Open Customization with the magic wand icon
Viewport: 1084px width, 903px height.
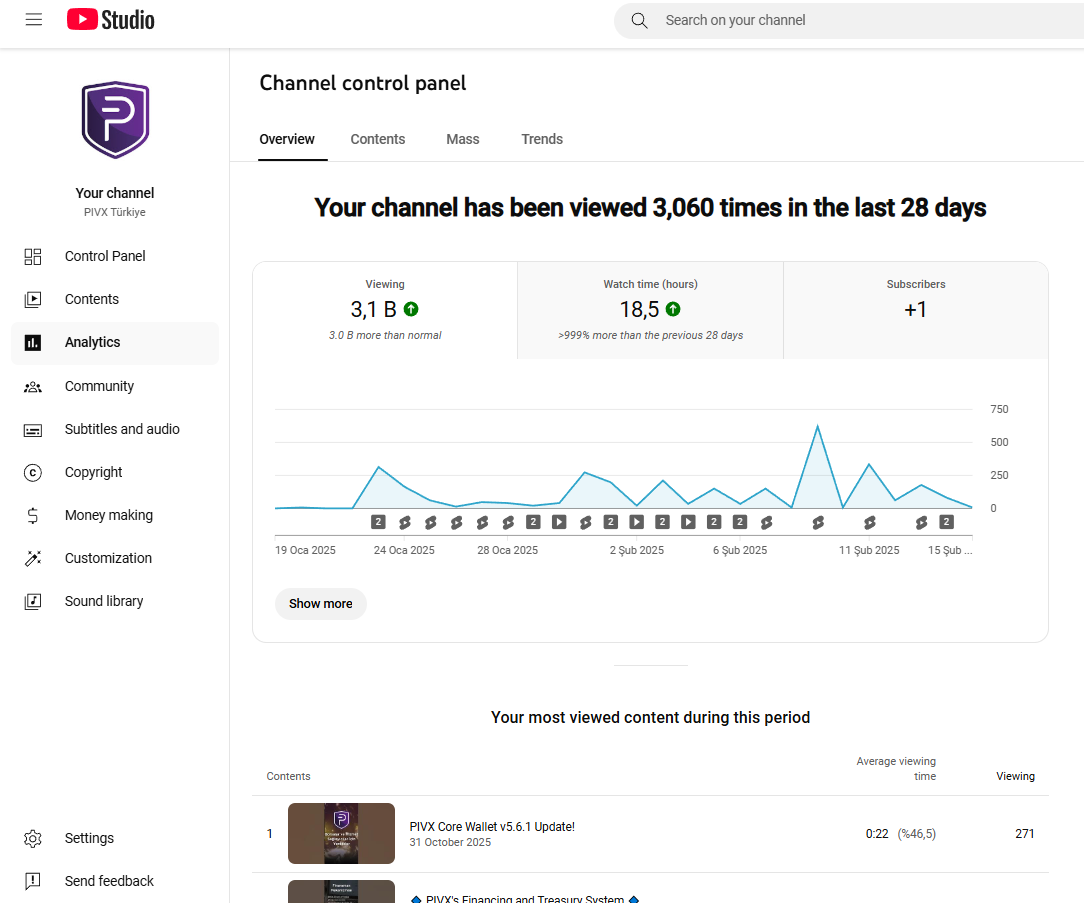point(32,558)
